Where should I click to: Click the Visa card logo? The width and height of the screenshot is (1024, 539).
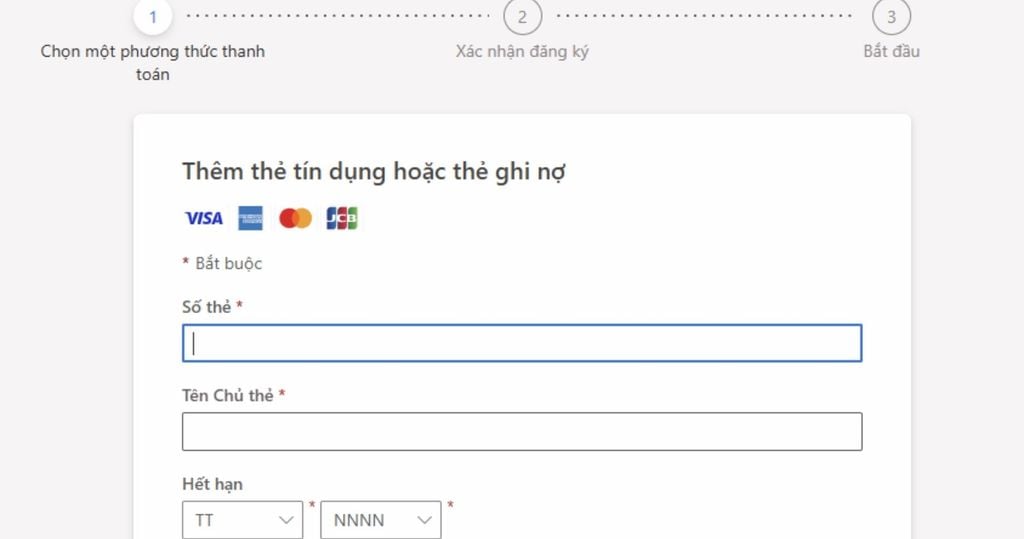[204, 218]
